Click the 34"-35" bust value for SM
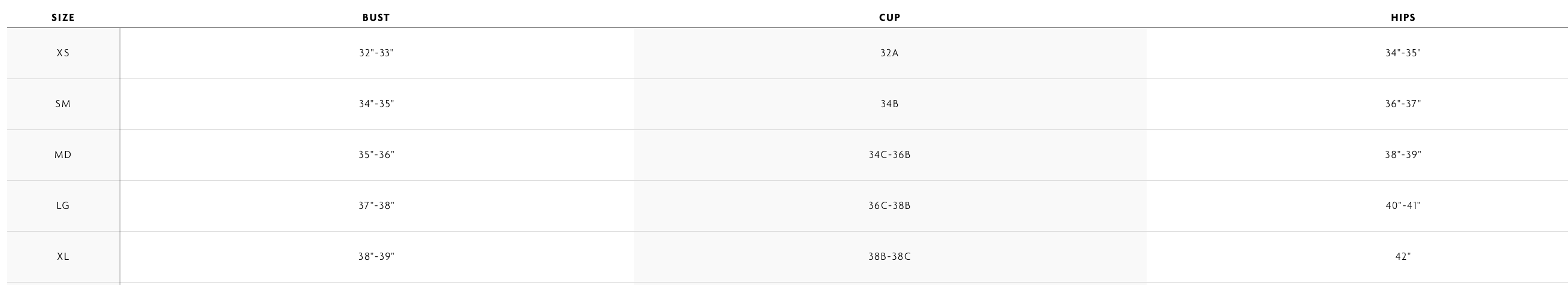1568x285 pixels. pyautogui.click(x=376, y=104)
